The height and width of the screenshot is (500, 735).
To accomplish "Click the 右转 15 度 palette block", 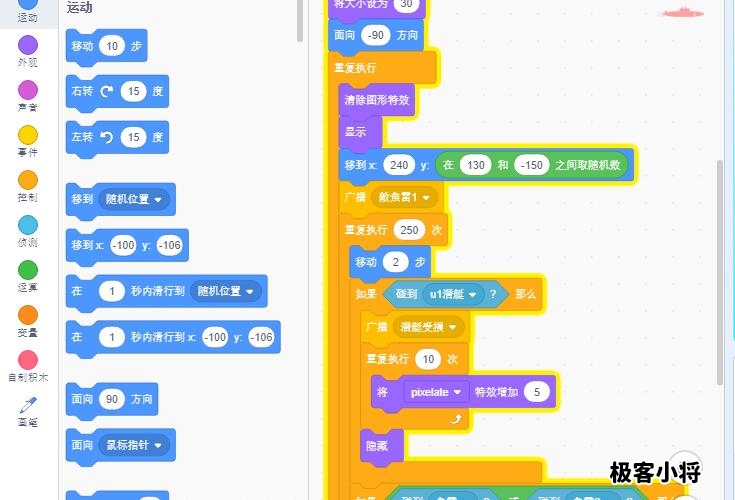I will [x=82, y=92].
